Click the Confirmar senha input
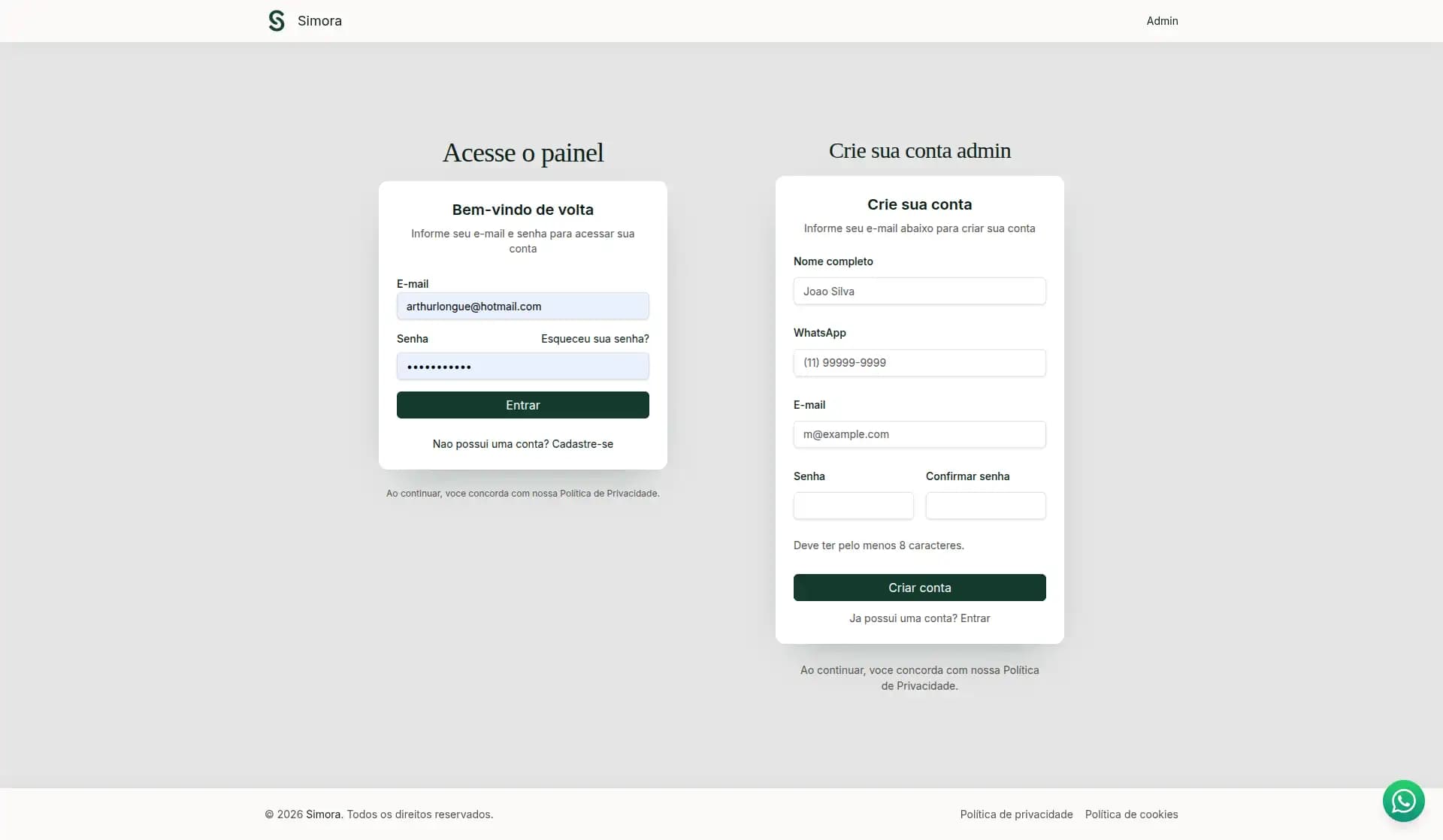Image resolution: width=1443 pixels, height=840 pixels. [985, 506]
